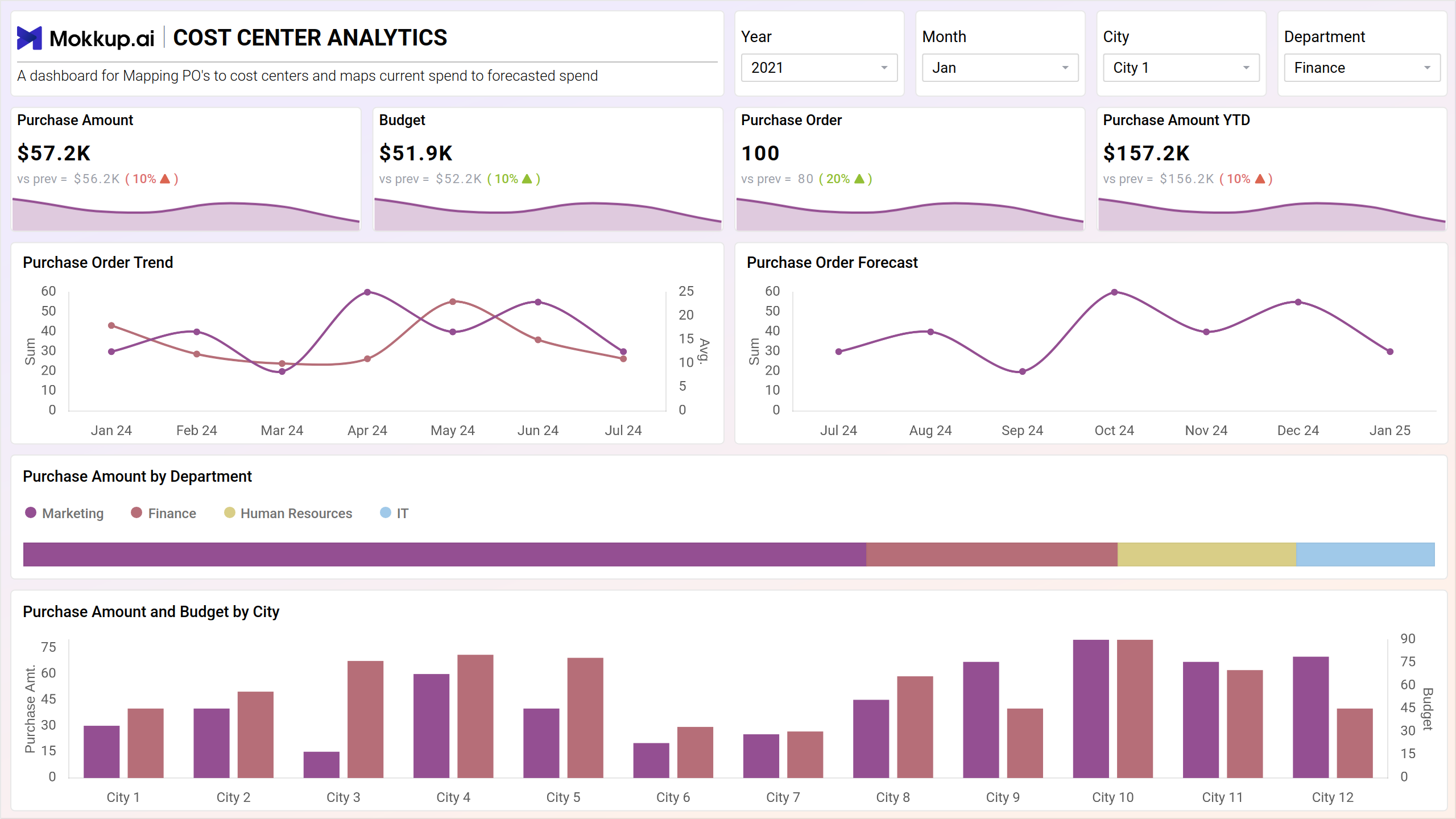Open the Year dropdown showing 2021

819,68
